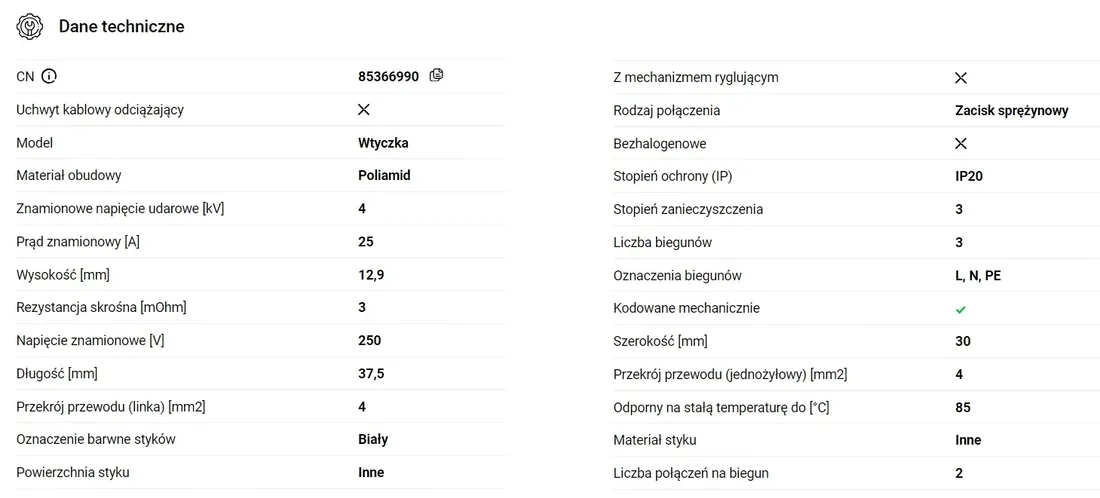The image size is (1100, 498).
Task: Click the X mark for Z mechanizmem ryglującym
Action: (x=961, y=78)
